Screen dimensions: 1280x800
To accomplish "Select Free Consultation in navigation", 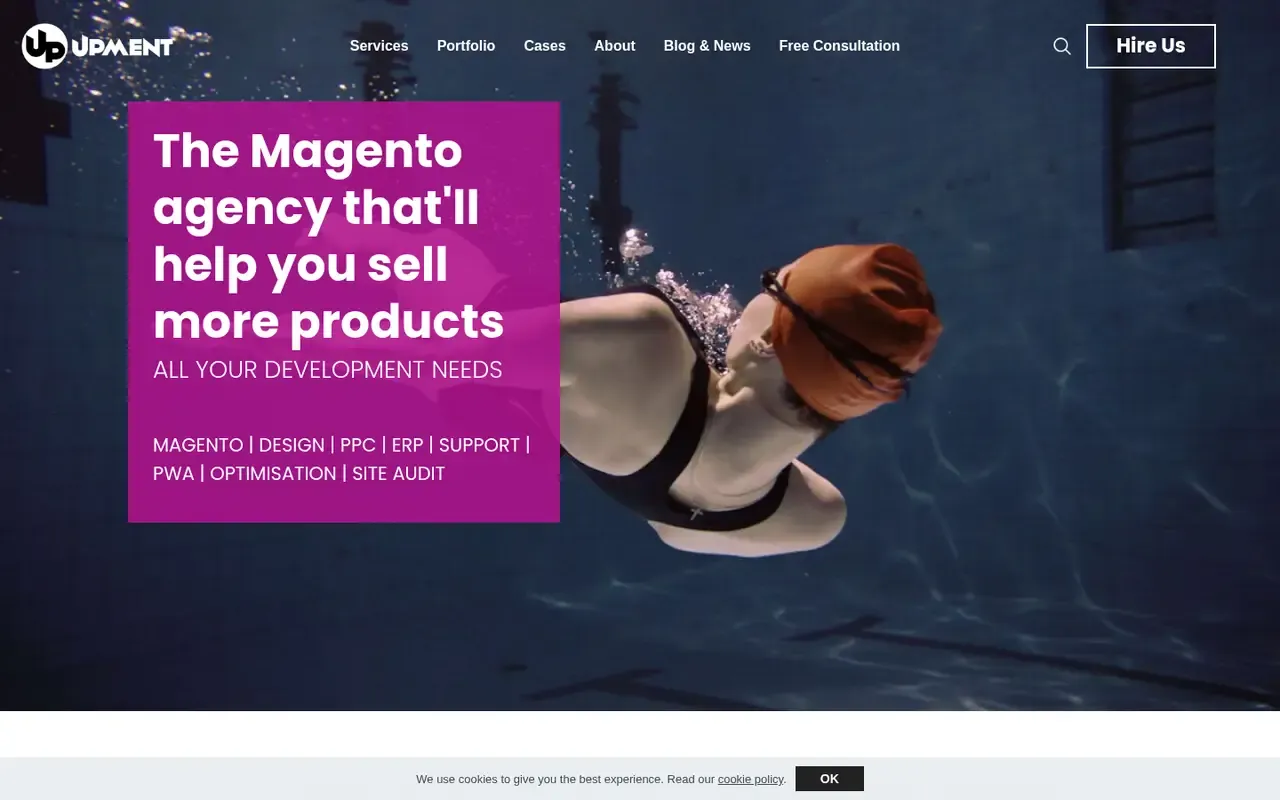I will (x=839, y=46).
